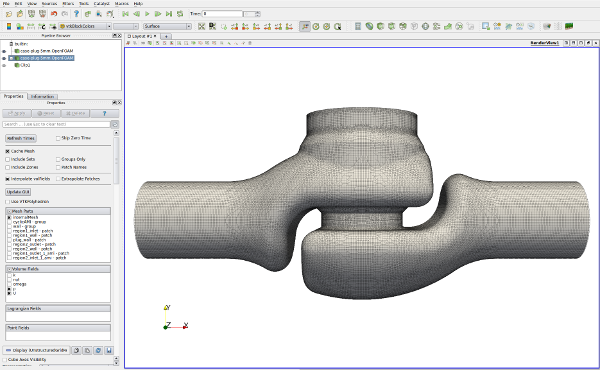Open the Edit Color Map icon
Viewport: 600px width, 370px height.
[20, 26]
